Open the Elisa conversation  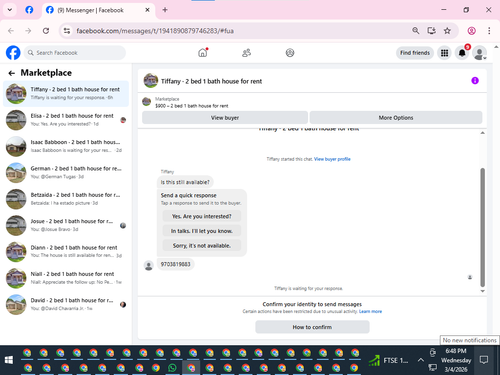(66, 120)
